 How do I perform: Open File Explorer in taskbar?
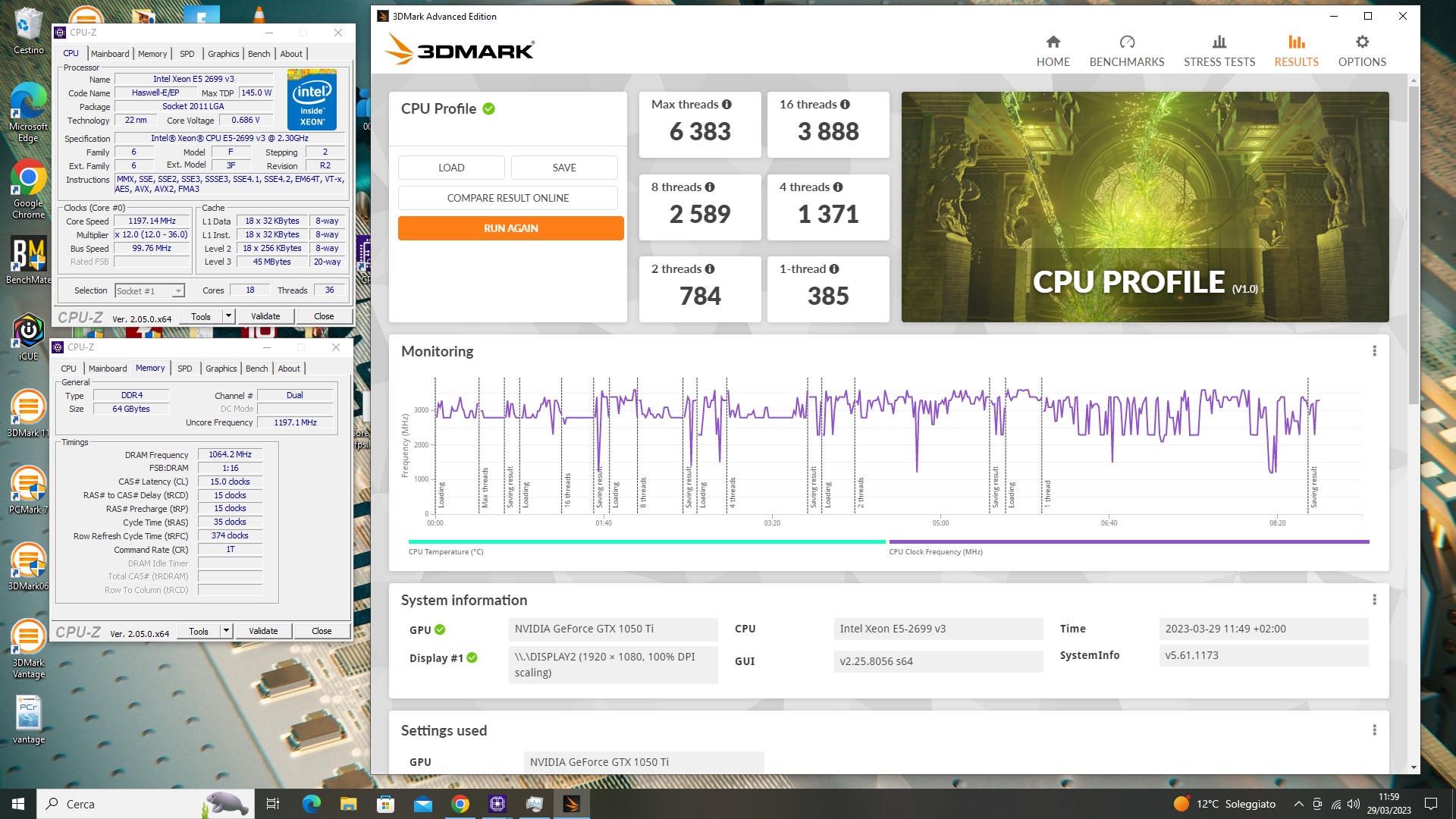pyautogui.click(x=348, y=804)
